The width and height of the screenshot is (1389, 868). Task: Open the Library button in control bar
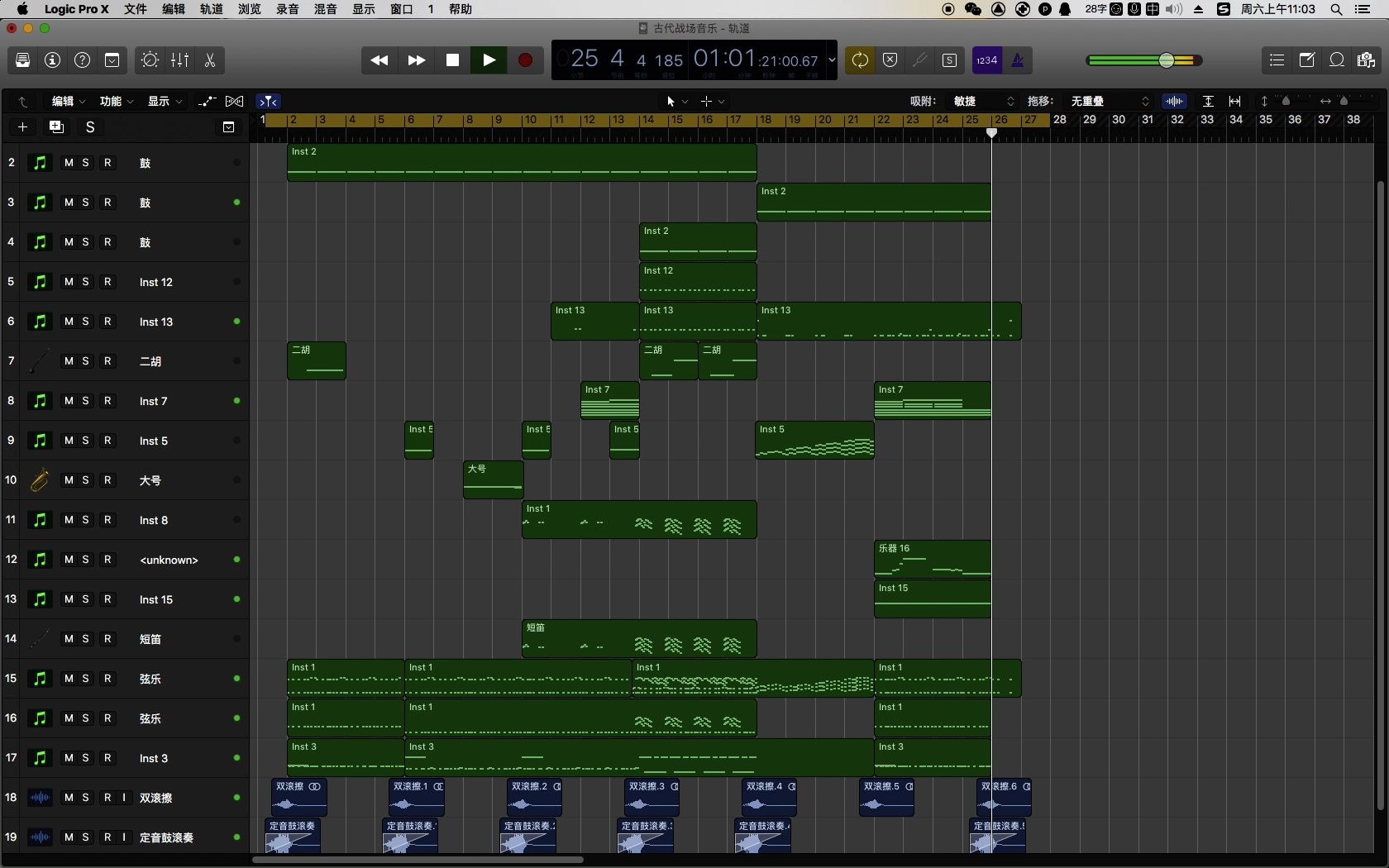point(23,60)
